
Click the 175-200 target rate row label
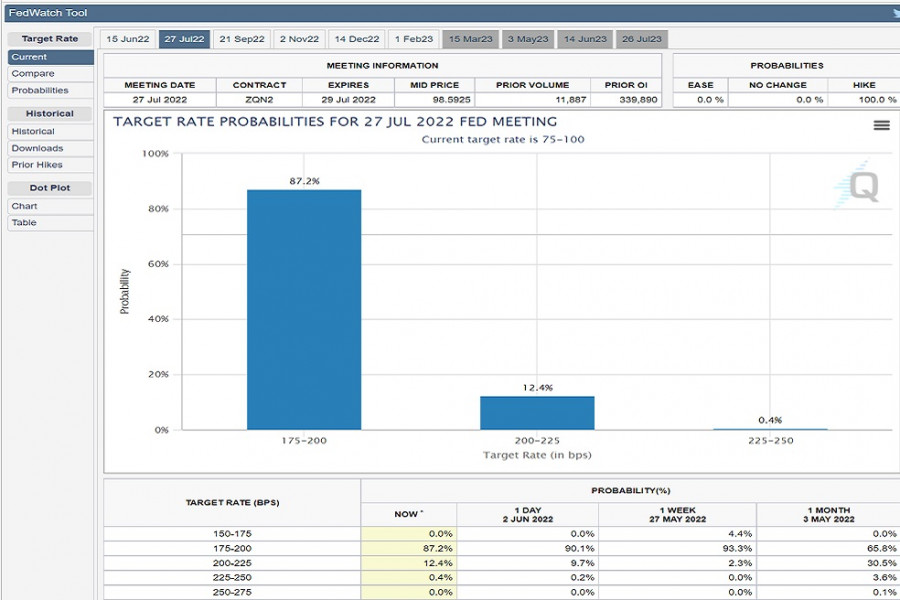232,548
